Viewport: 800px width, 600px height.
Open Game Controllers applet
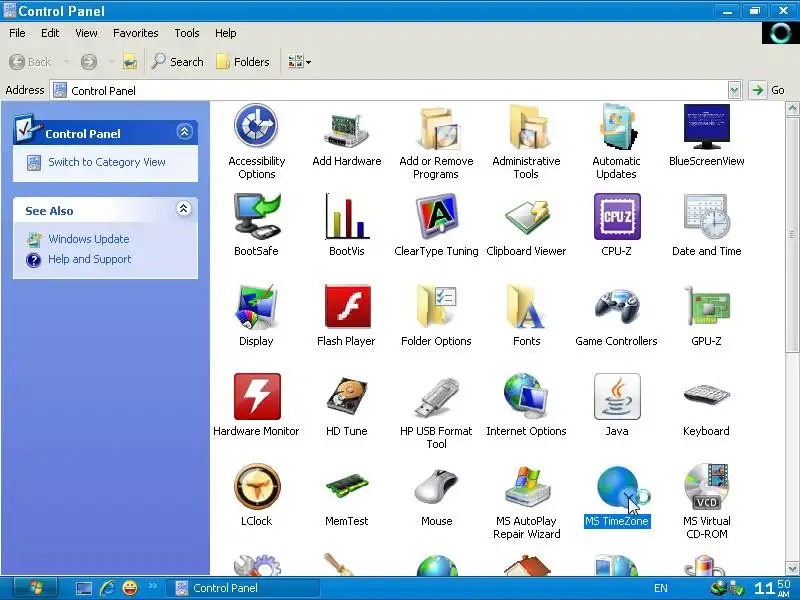pos(616,315)
